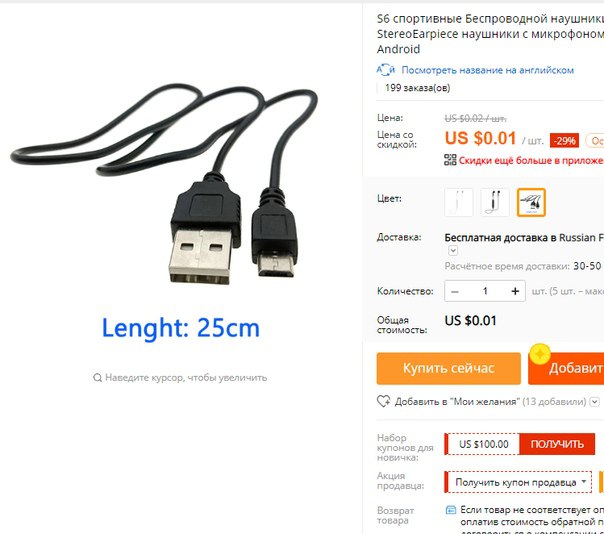Click the USB cable product image

coord(166,184)
